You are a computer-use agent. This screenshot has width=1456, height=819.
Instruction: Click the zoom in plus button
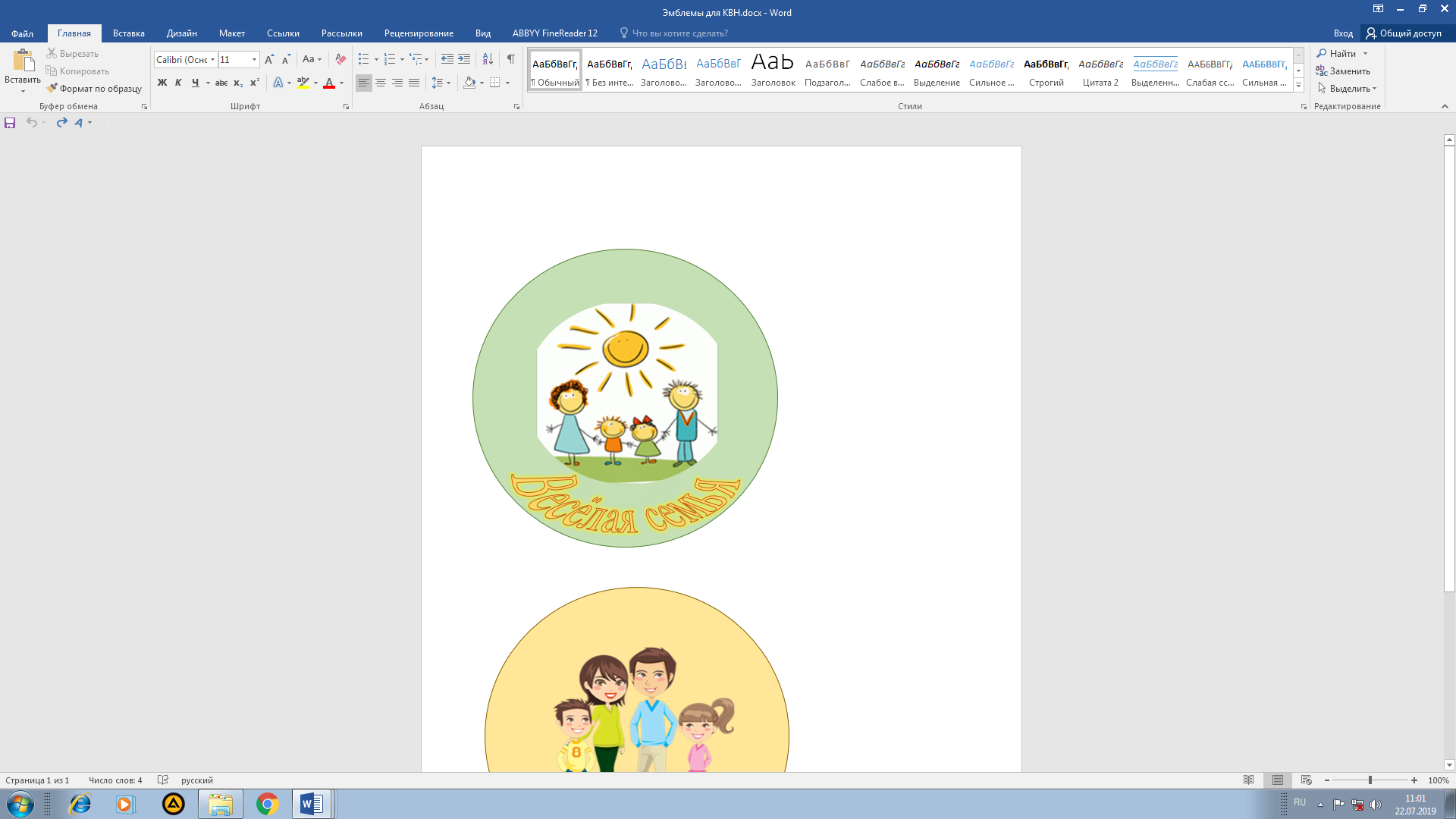[x=1414, y=780]
